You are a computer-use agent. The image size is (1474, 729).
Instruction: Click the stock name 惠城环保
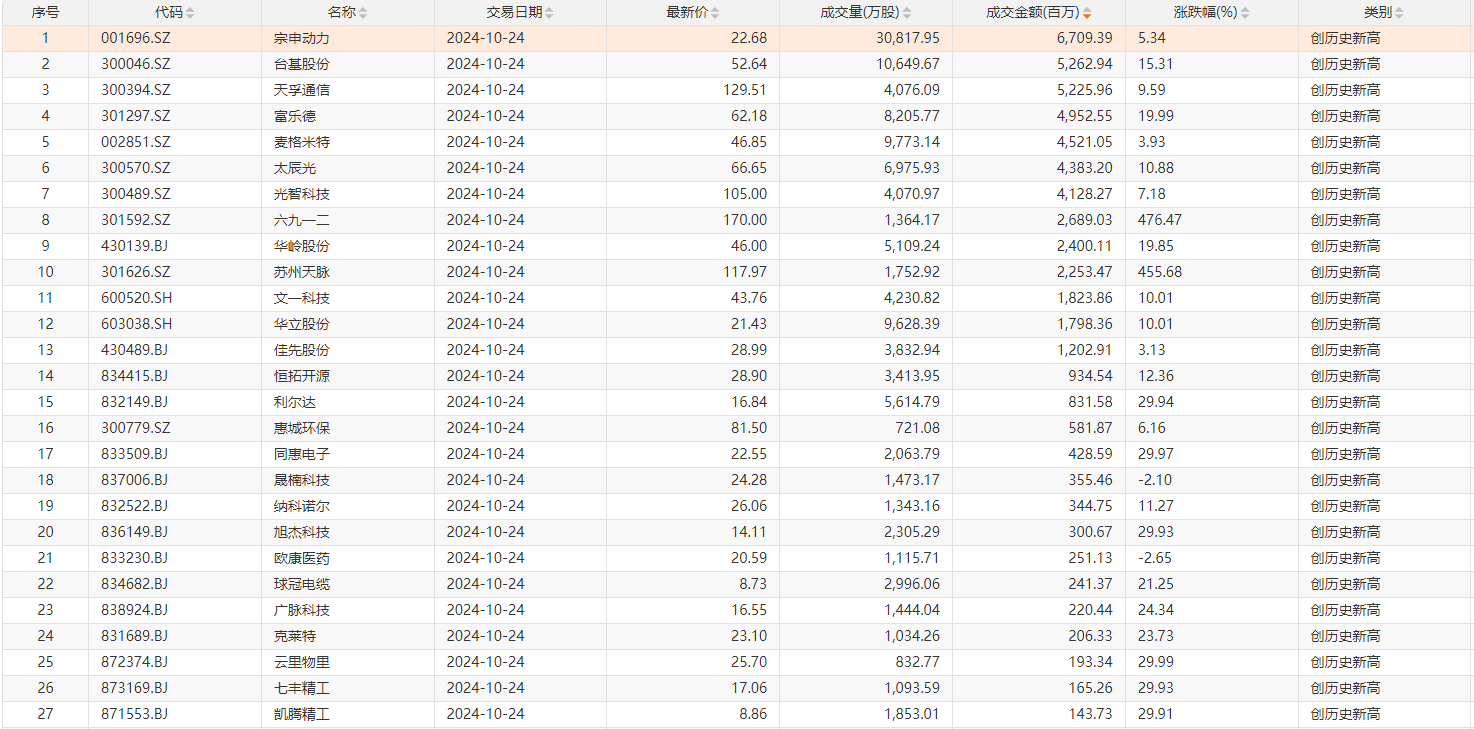(x=302, y=428)
